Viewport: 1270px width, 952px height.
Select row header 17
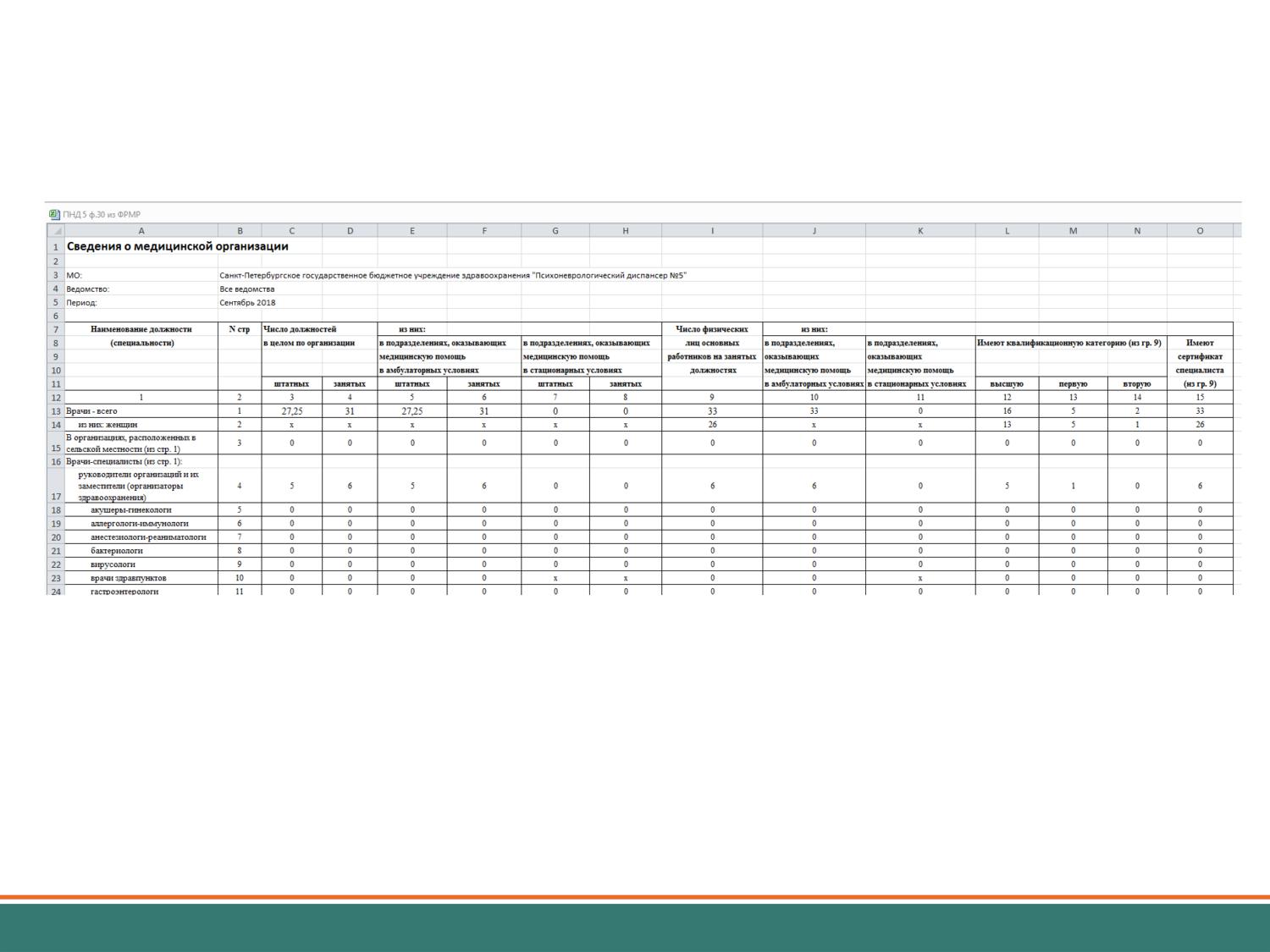pyautogui.click(x=56, y=486)
